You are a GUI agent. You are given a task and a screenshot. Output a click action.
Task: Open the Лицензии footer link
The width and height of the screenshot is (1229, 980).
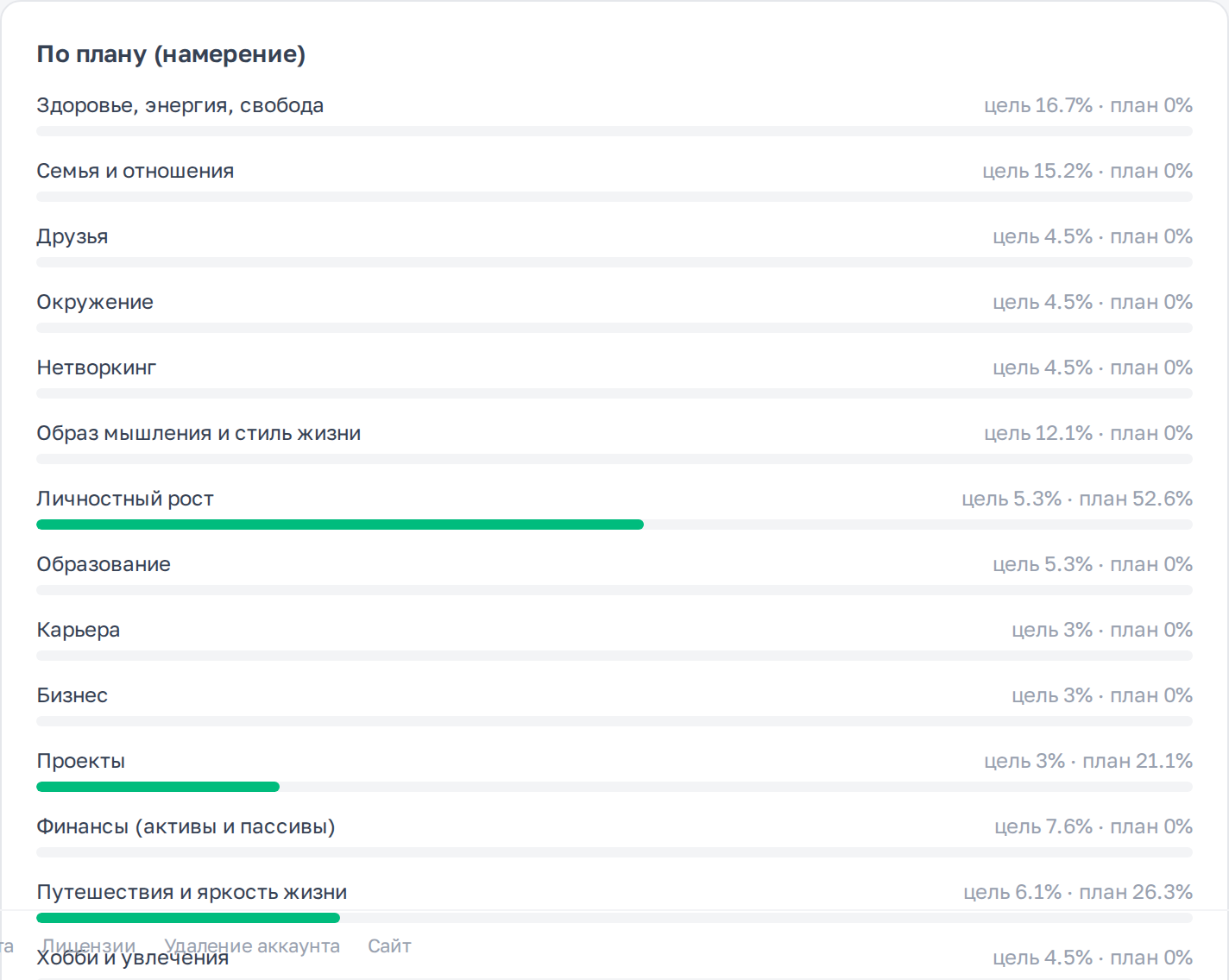click(x=89, y=945)
